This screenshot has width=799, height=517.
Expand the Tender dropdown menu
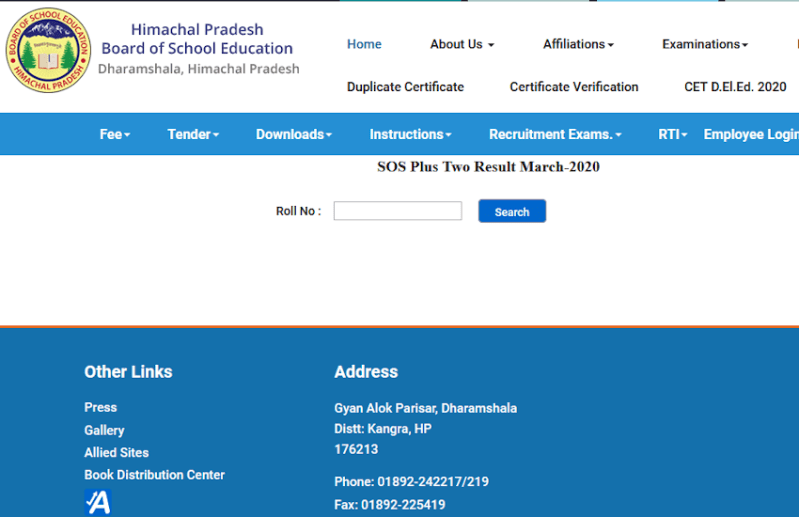click(193, 134)
